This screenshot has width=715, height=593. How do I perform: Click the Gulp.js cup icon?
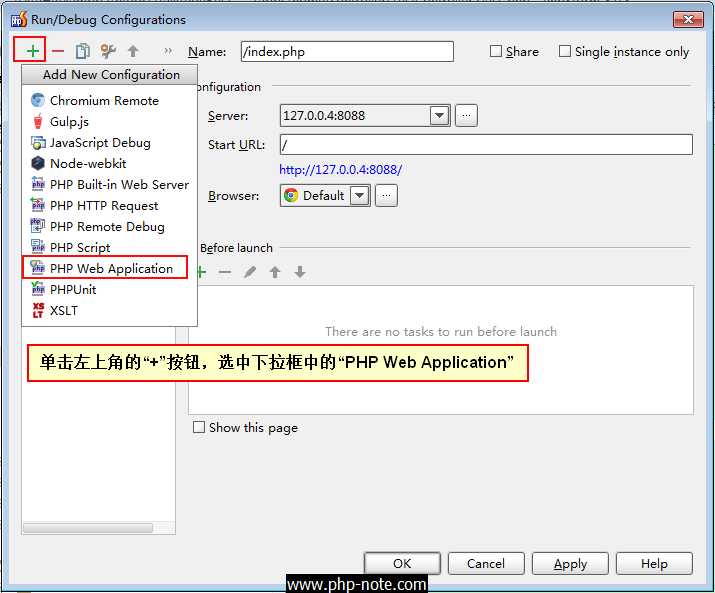coord(38,121)
